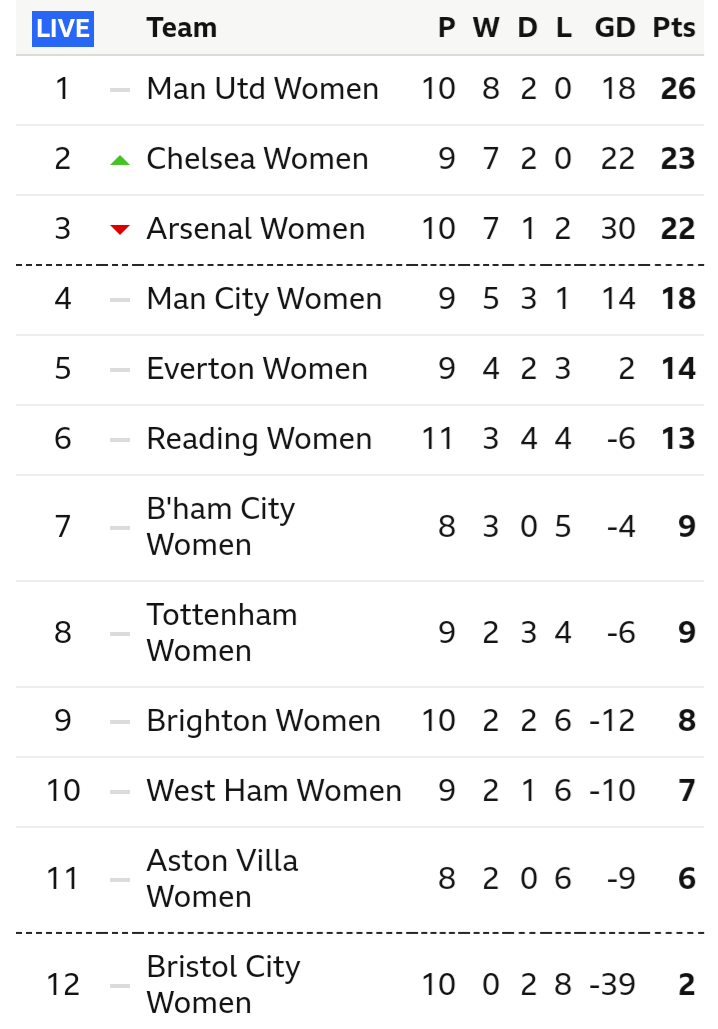The width and height of the screenshot is (718, 1029).
Task: Select Tottenham Women in the table
Action: [221, 633]
